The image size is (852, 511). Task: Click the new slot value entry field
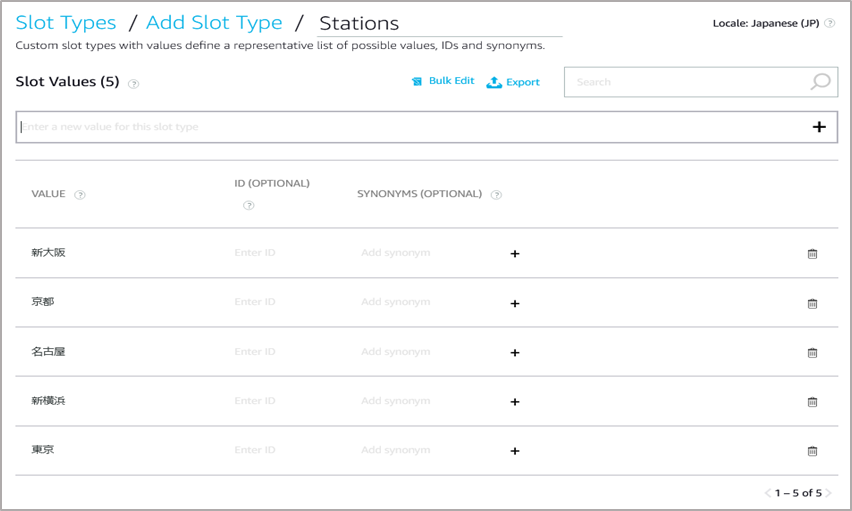tap(400, 127)
